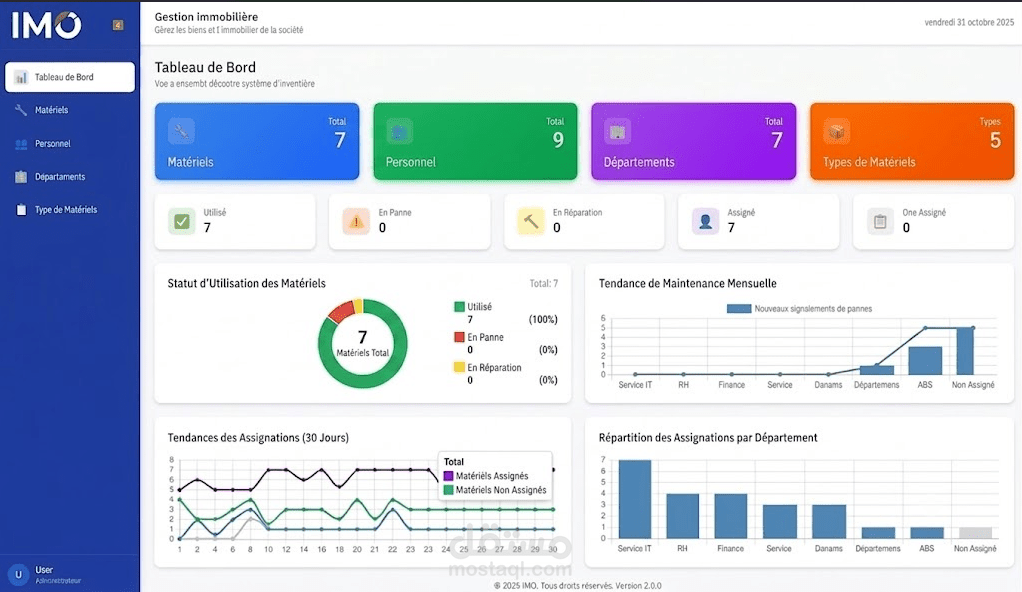Click the wrench icon on blue Matériels card

[181, 132]
